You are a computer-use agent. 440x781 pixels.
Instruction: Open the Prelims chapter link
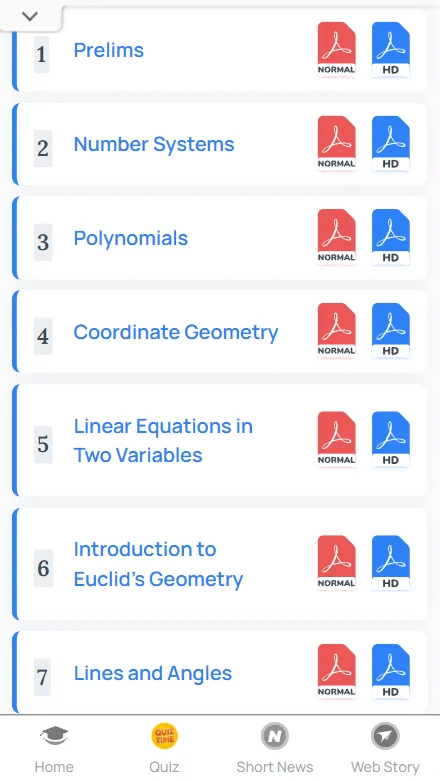click(x=109, y=50)
